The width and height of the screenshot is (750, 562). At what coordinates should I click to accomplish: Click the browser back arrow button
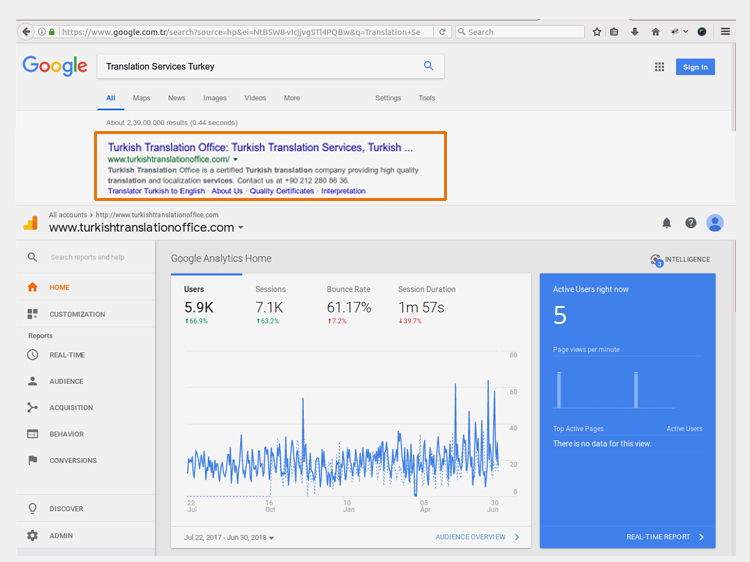(x=26, y=32)
